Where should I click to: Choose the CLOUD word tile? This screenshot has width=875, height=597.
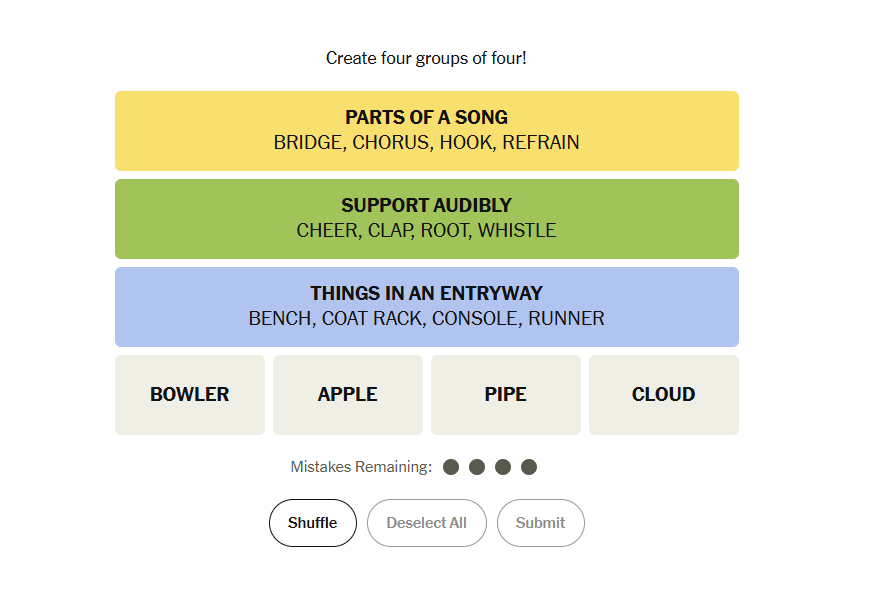click(x=664, y=394)
